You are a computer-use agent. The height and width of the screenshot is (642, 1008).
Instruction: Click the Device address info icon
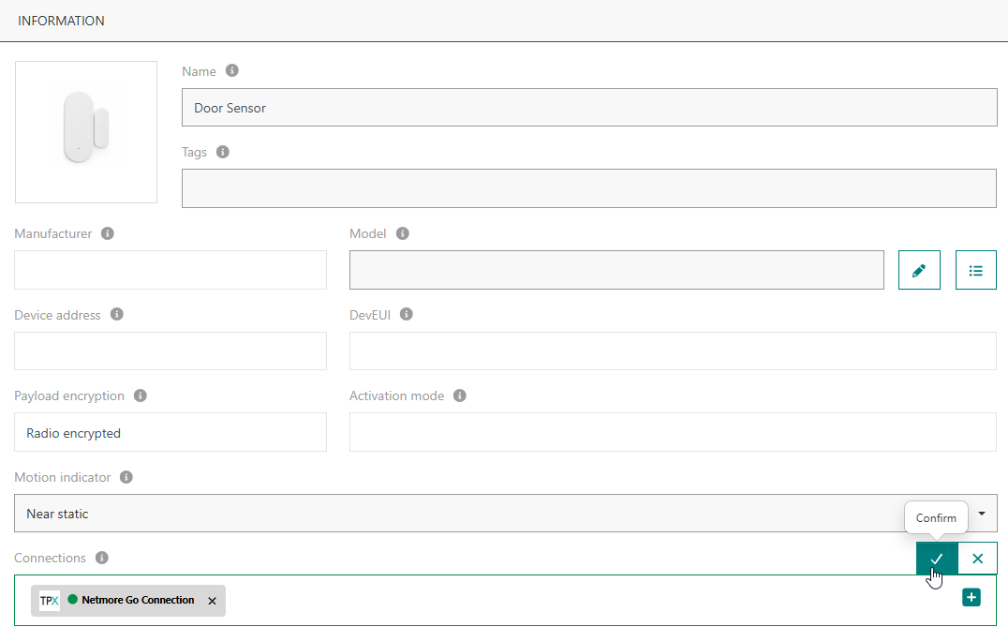pos(116,314)
